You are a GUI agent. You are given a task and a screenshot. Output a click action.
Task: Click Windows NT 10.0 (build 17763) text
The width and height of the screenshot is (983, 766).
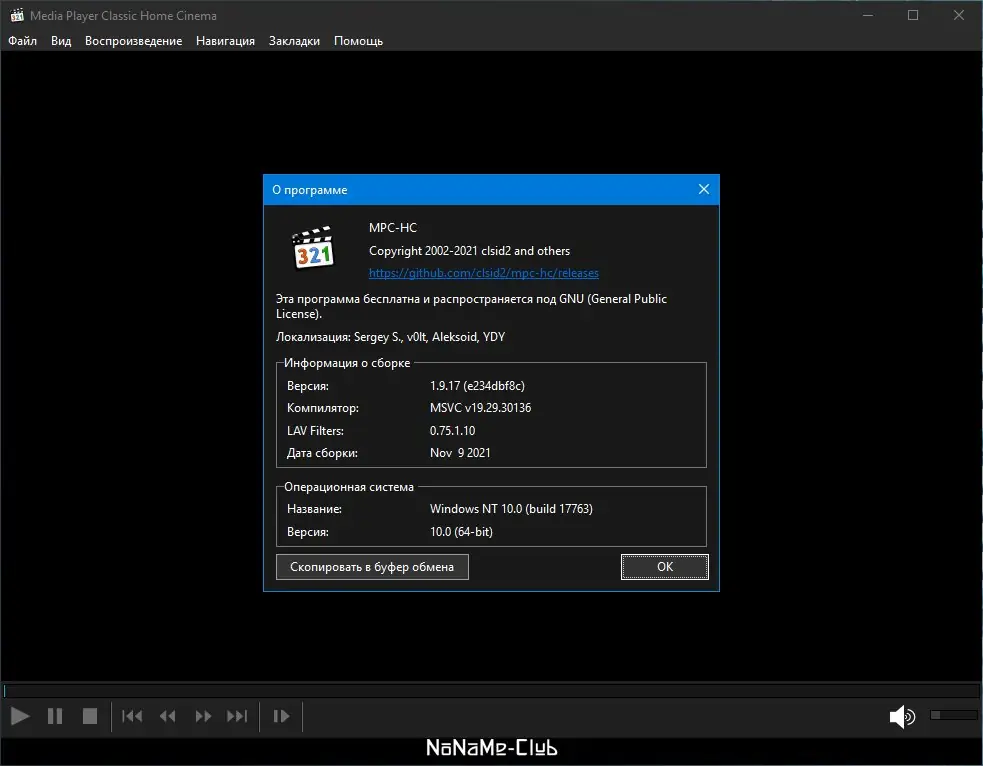point(511,508)
